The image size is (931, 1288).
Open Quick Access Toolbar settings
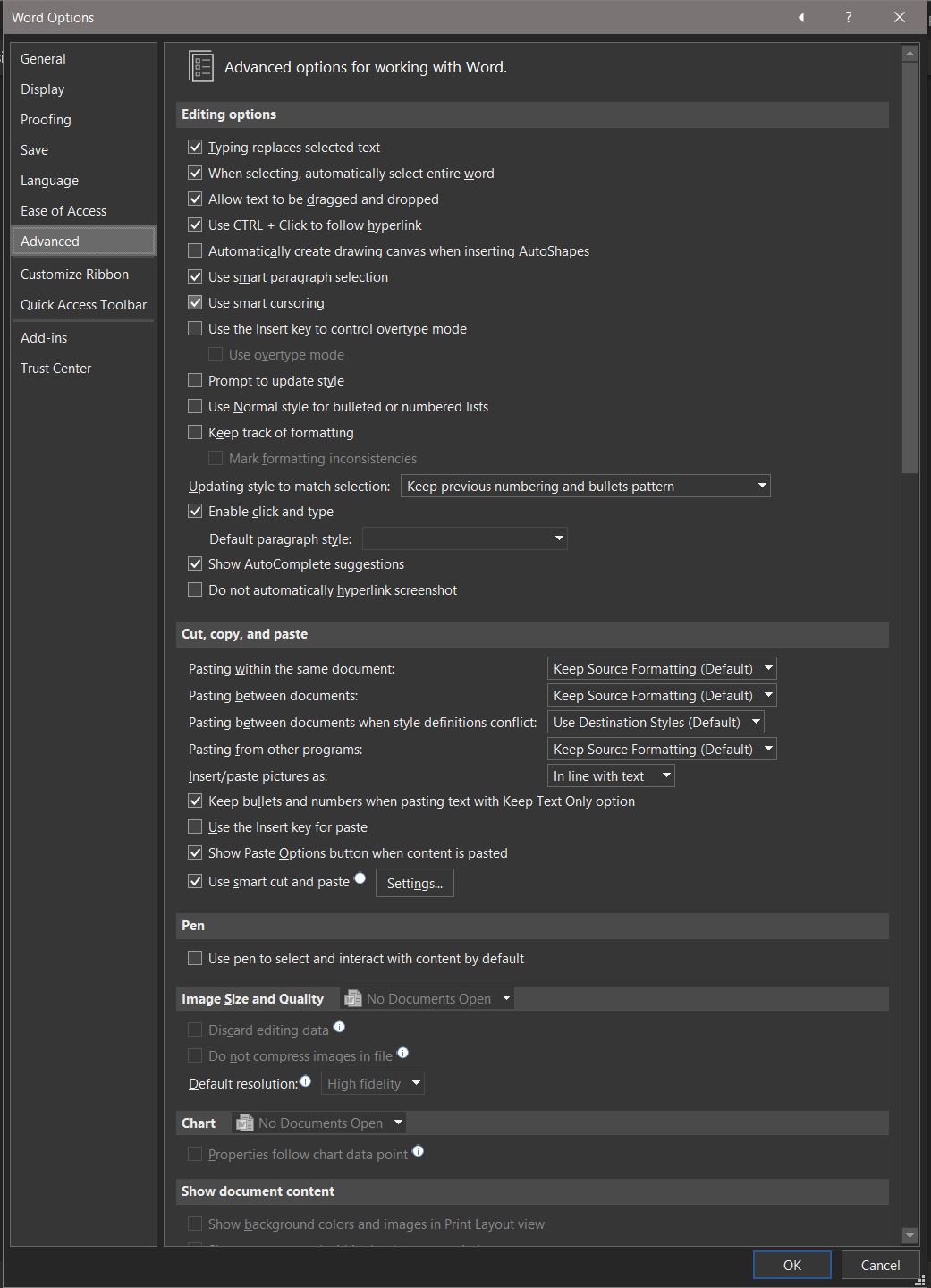(83, 304)
